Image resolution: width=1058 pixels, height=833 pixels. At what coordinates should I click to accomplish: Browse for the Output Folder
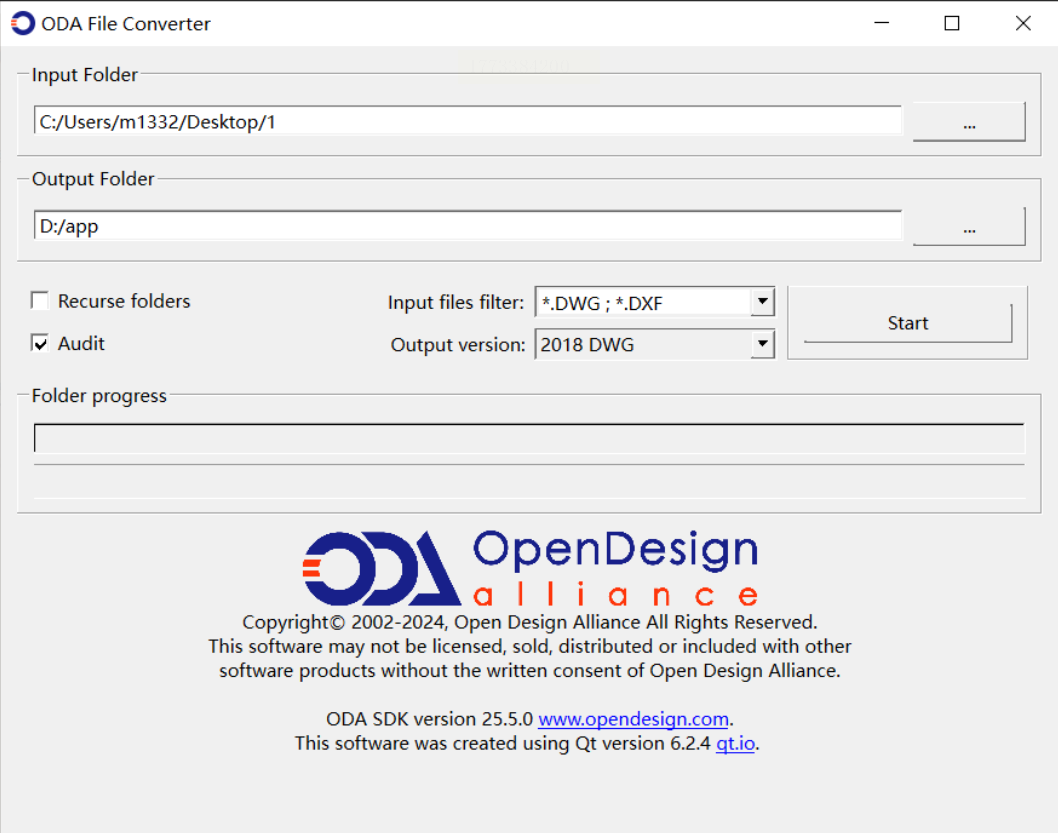pyautogui.click(x=968, y=227)
